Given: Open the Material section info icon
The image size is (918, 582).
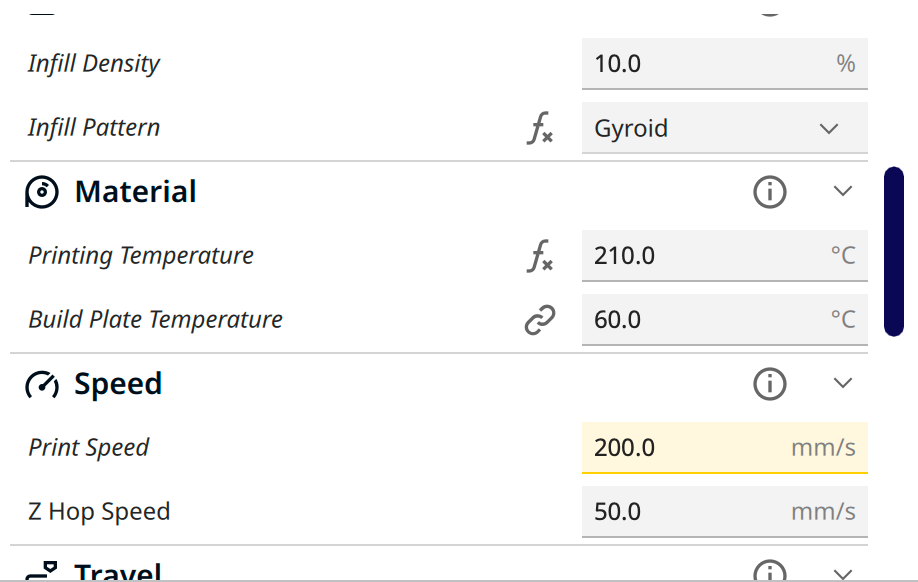Looking at the screenshot, I should tap(769, 192).
